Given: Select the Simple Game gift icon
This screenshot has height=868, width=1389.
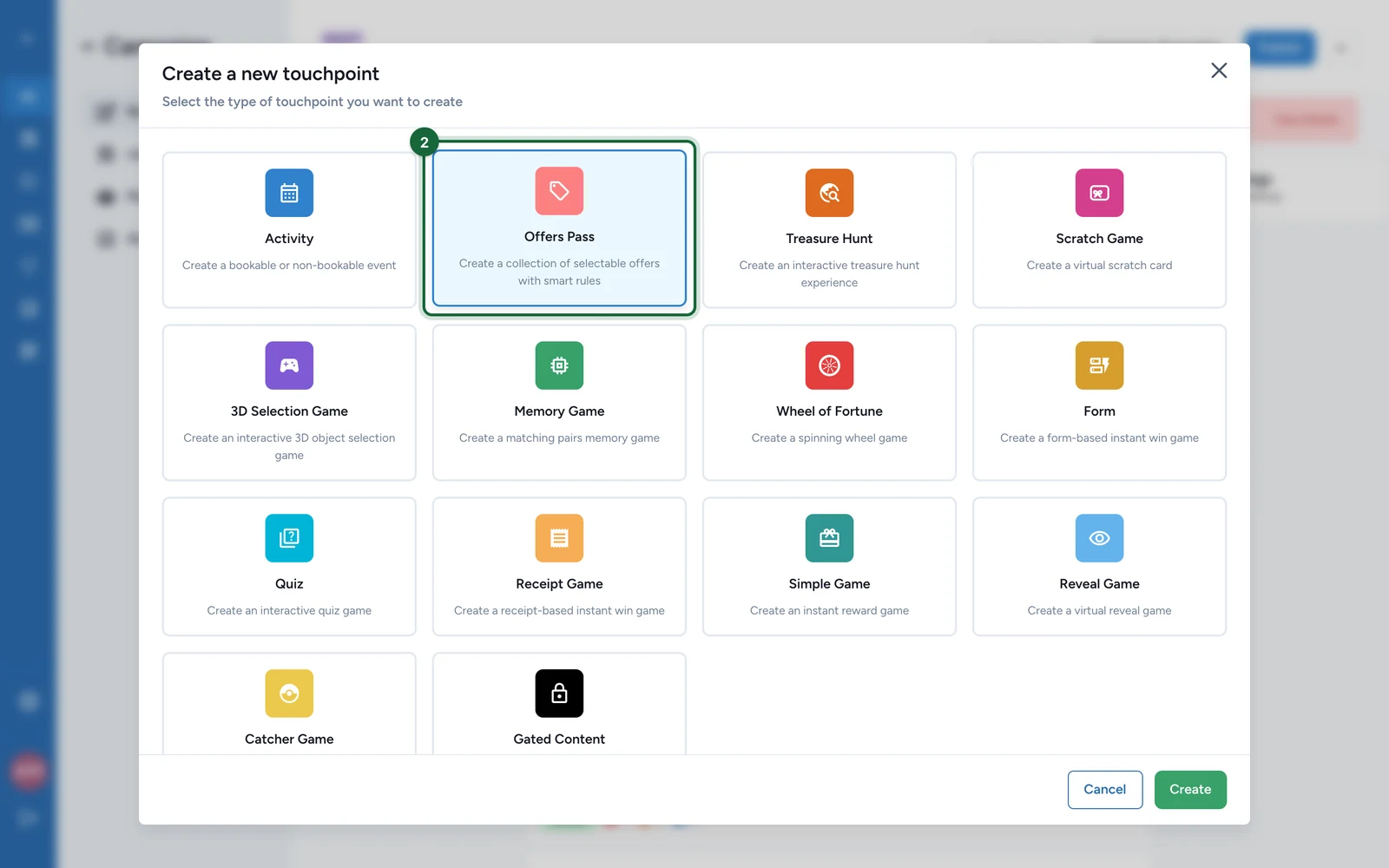Looking at the screenshot, I should pyautogui.click(x=829, y=538).
